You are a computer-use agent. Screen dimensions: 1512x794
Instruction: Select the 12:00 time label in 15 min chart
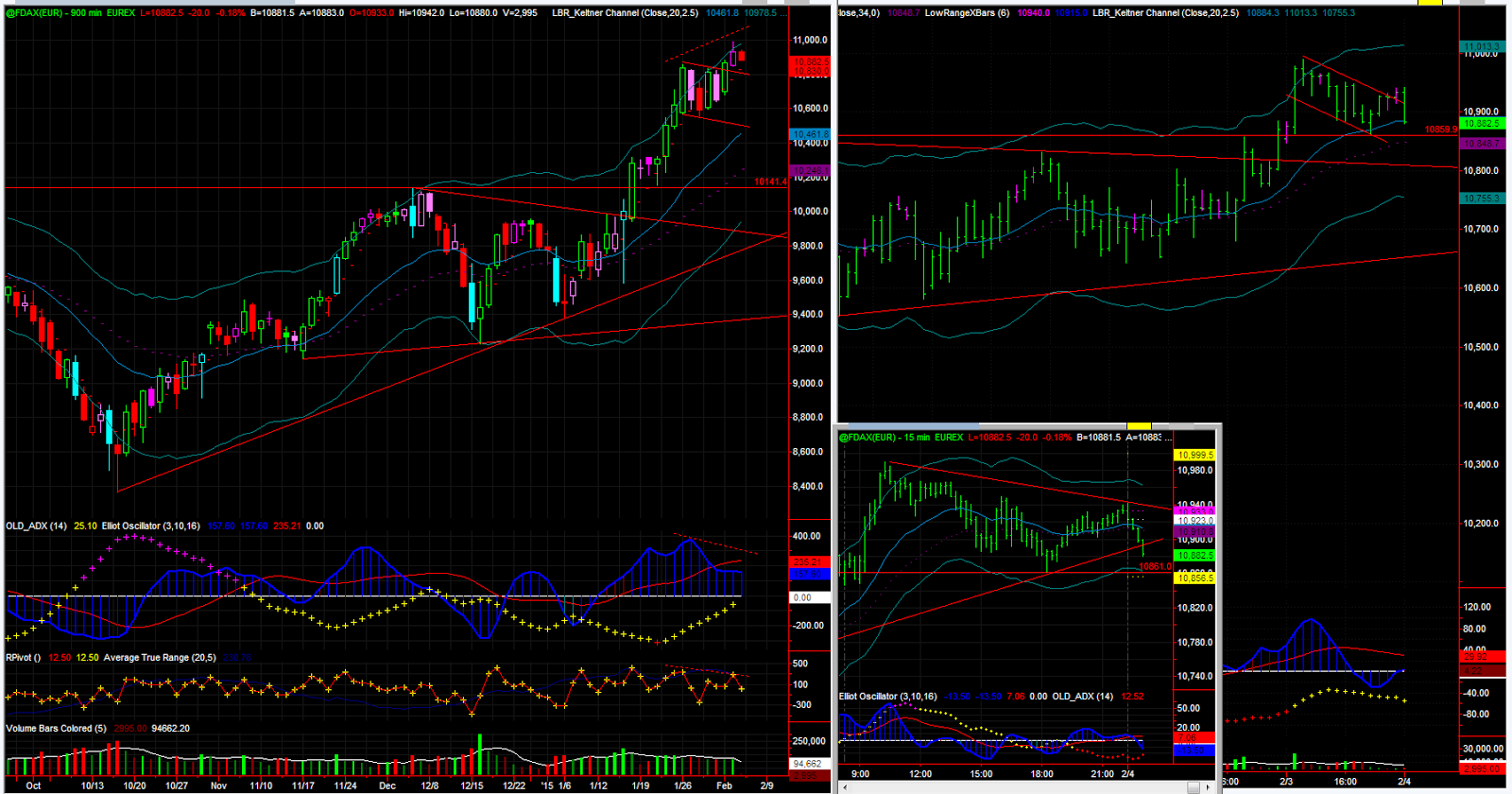[x=920, y=773]
